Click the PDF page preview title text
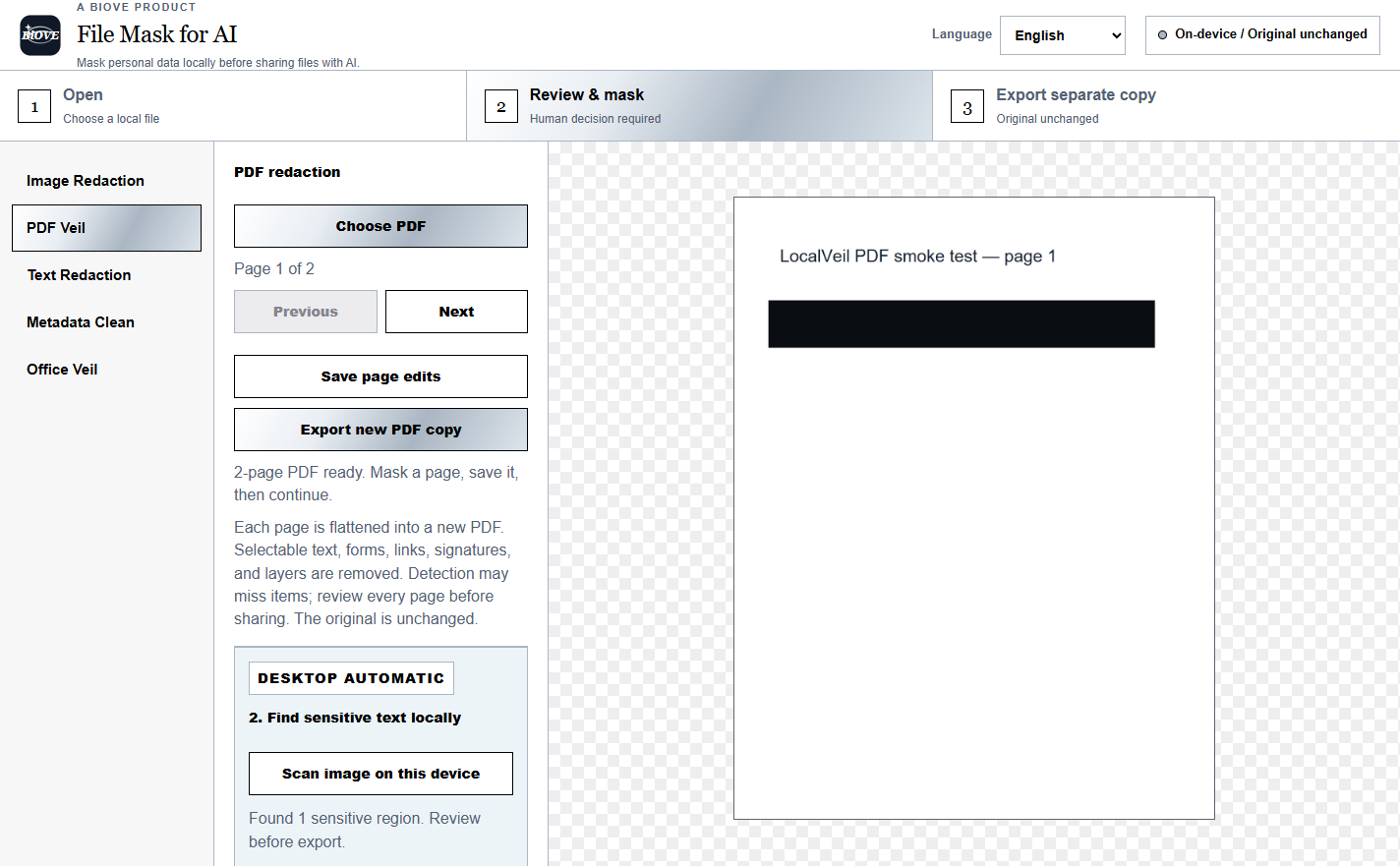The width and height of the screenshot is (1400, 866). [917, 257]
